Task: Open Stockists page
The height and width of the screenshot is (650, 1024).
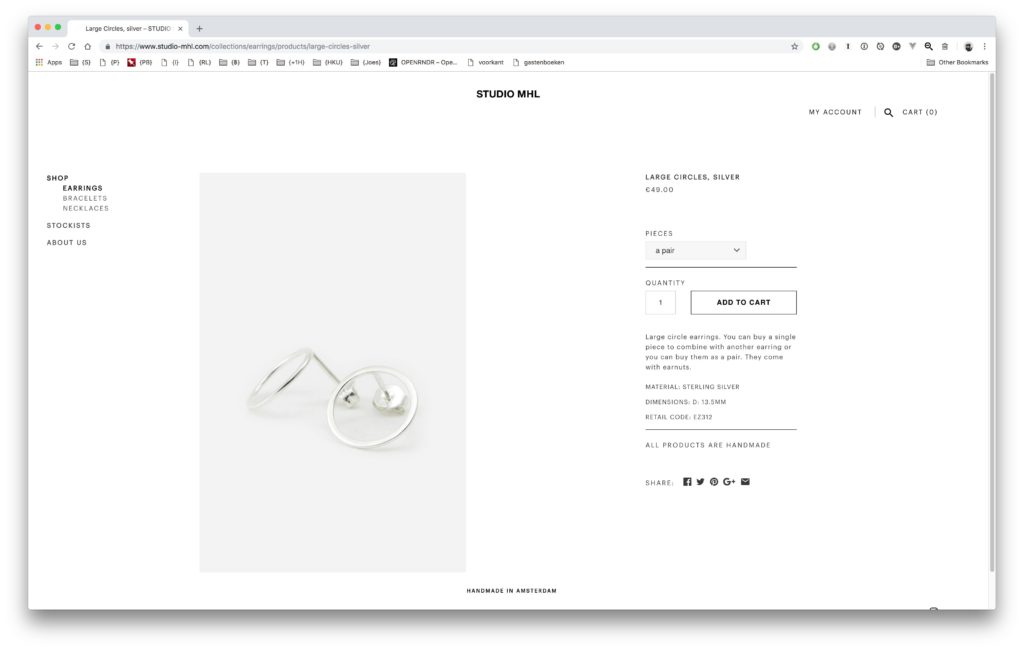Action: point(69,225)
